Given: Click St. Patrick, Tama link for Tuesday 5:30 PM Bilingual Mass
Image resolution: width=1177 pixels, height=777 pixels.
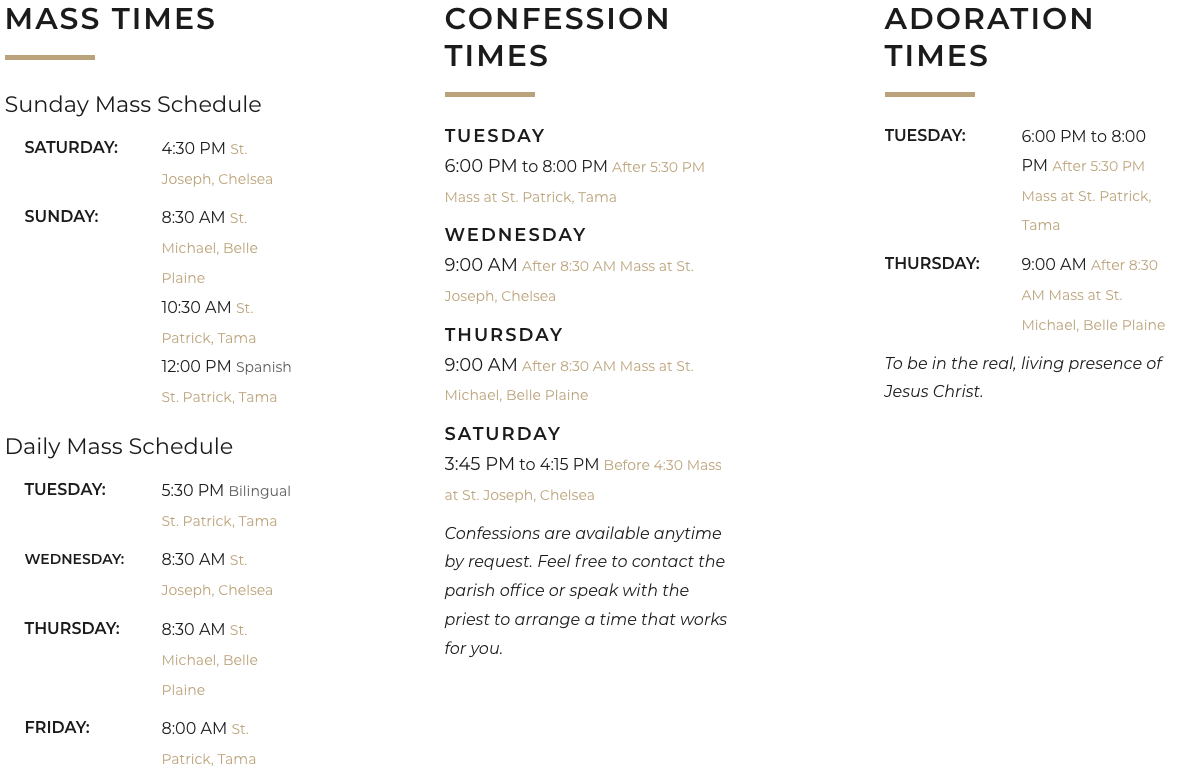Looking at the screenshot, I should pos(219,521).
